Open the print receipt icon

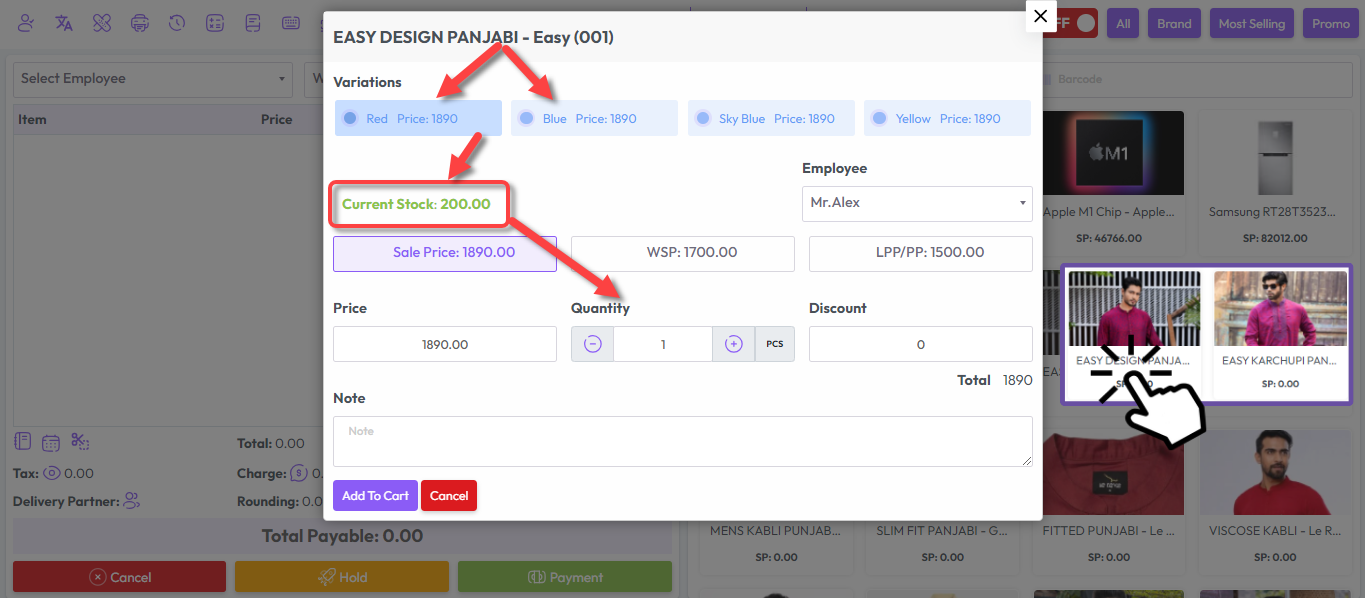pos(139,23)
